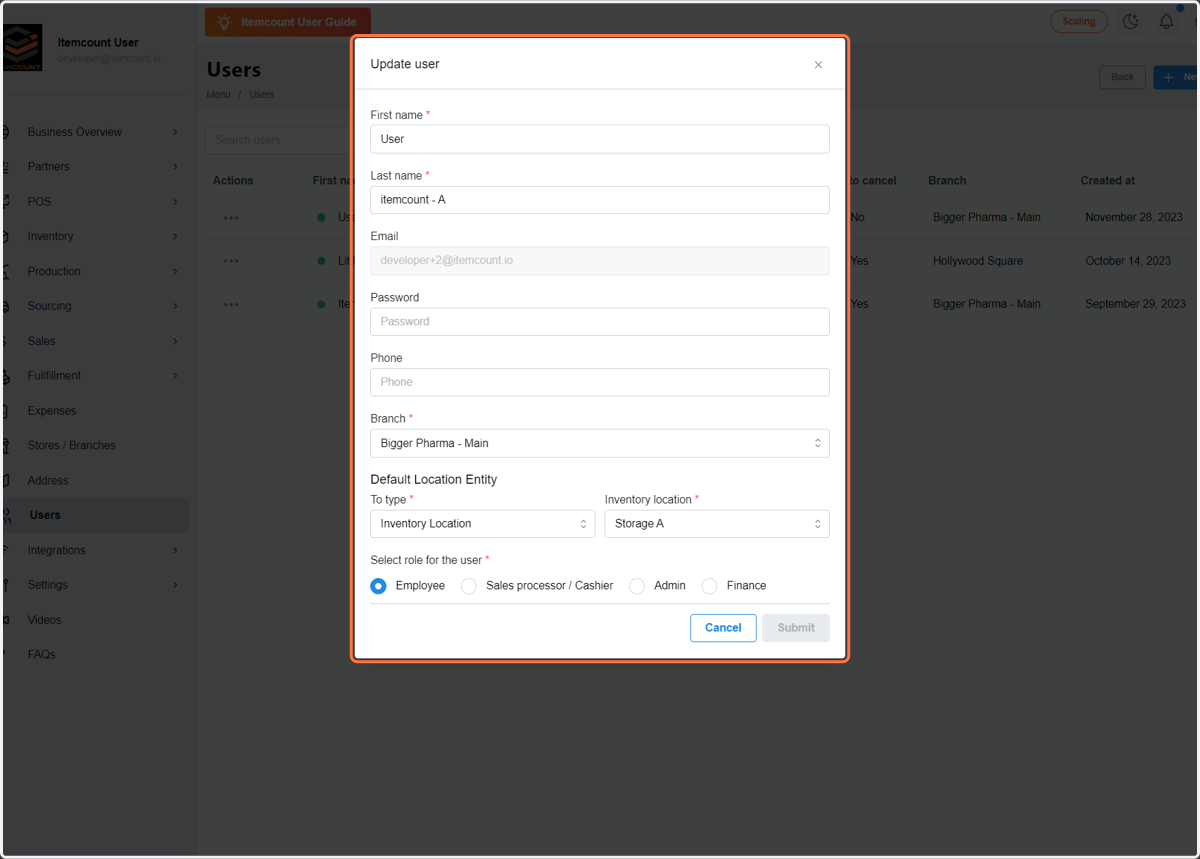Click the Back button
This screenshot has height=859, width=1200.
(x=1122, y=77)
